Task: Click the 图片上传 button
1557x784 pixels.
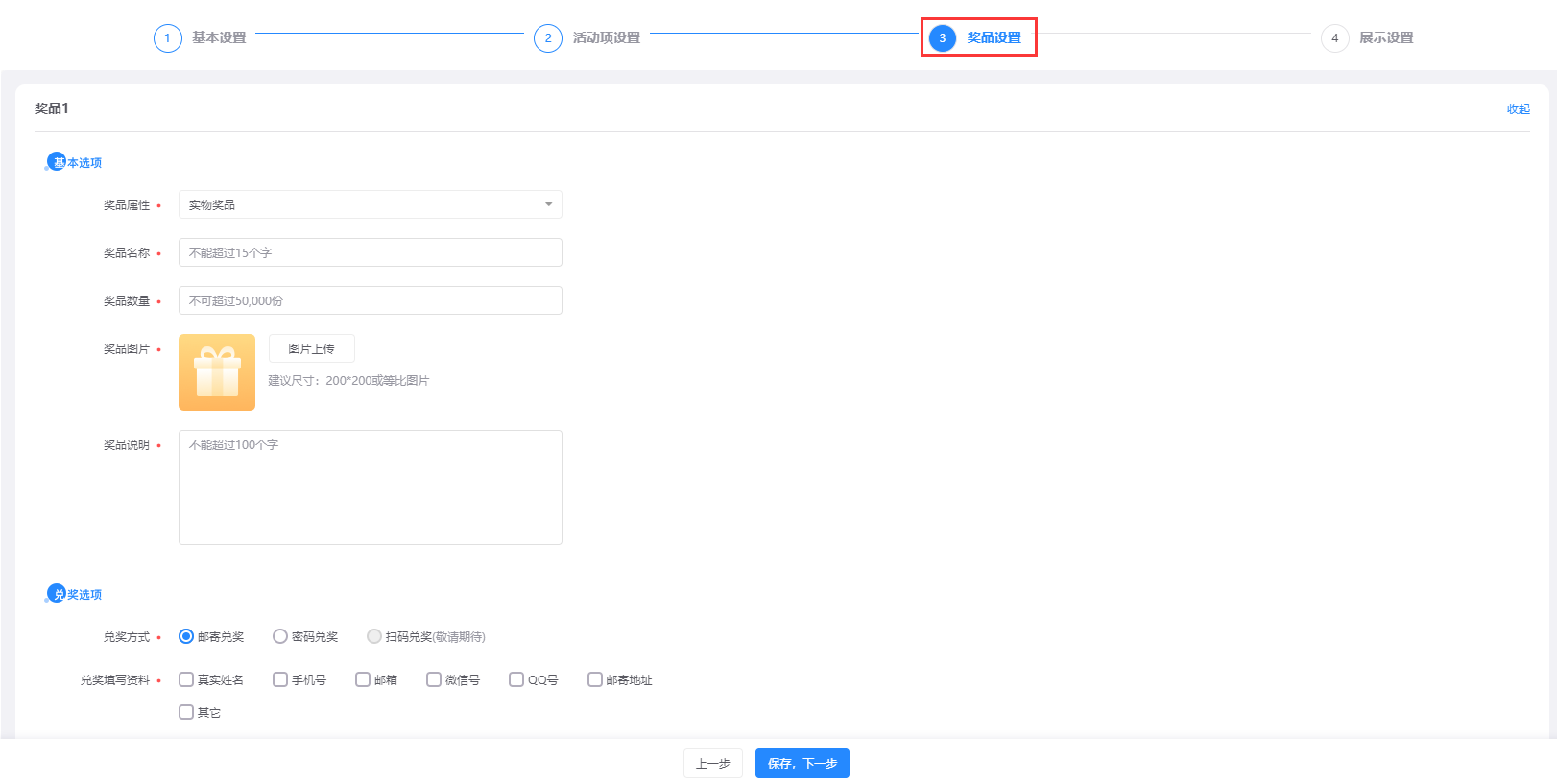Action: [x=312, y=348]
